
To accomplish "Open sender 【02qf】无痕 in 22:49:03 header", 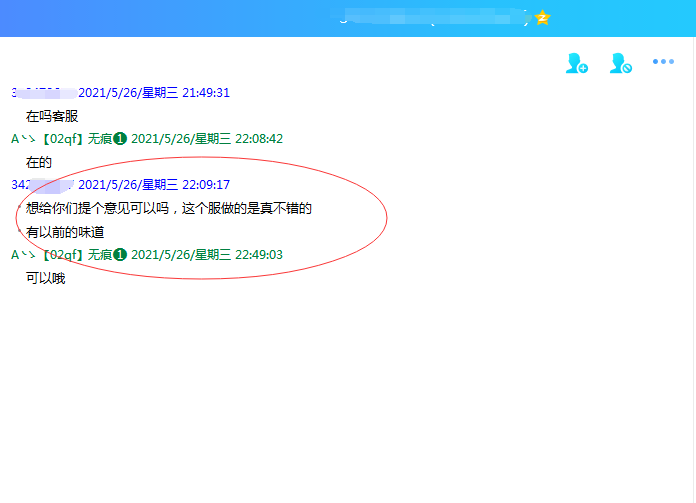I will click(75, 255).
